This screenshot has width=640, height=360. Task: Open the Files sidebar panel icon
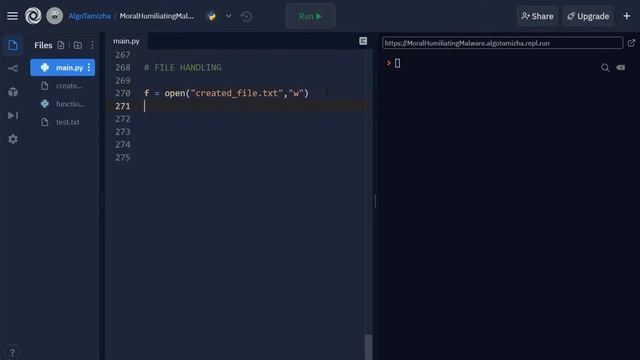pos(13,45)
